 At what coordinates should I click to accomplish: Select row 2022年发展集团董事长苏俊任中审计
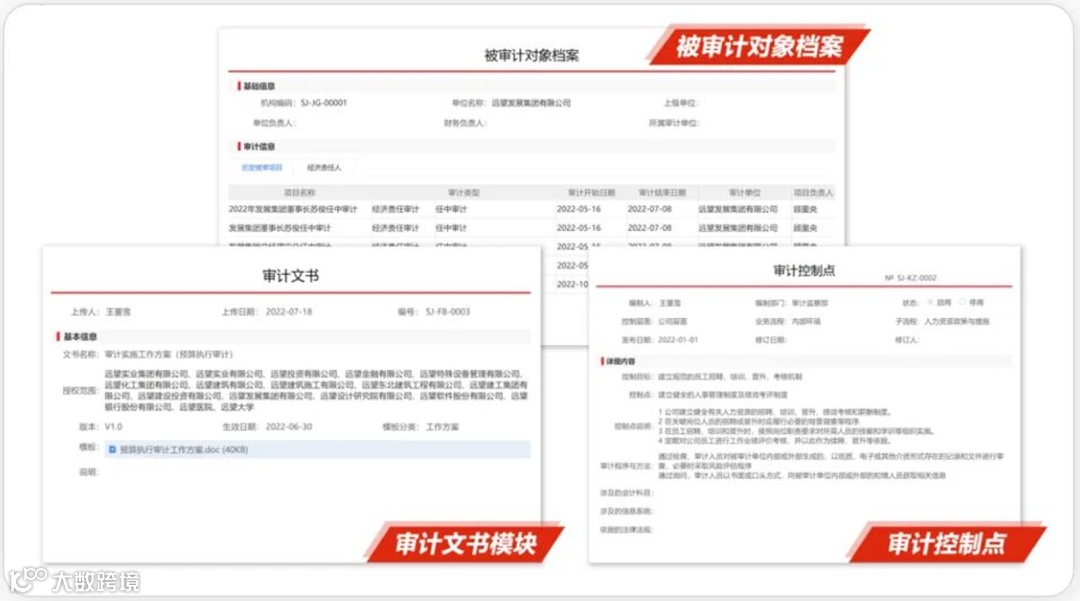click(531, 209)
